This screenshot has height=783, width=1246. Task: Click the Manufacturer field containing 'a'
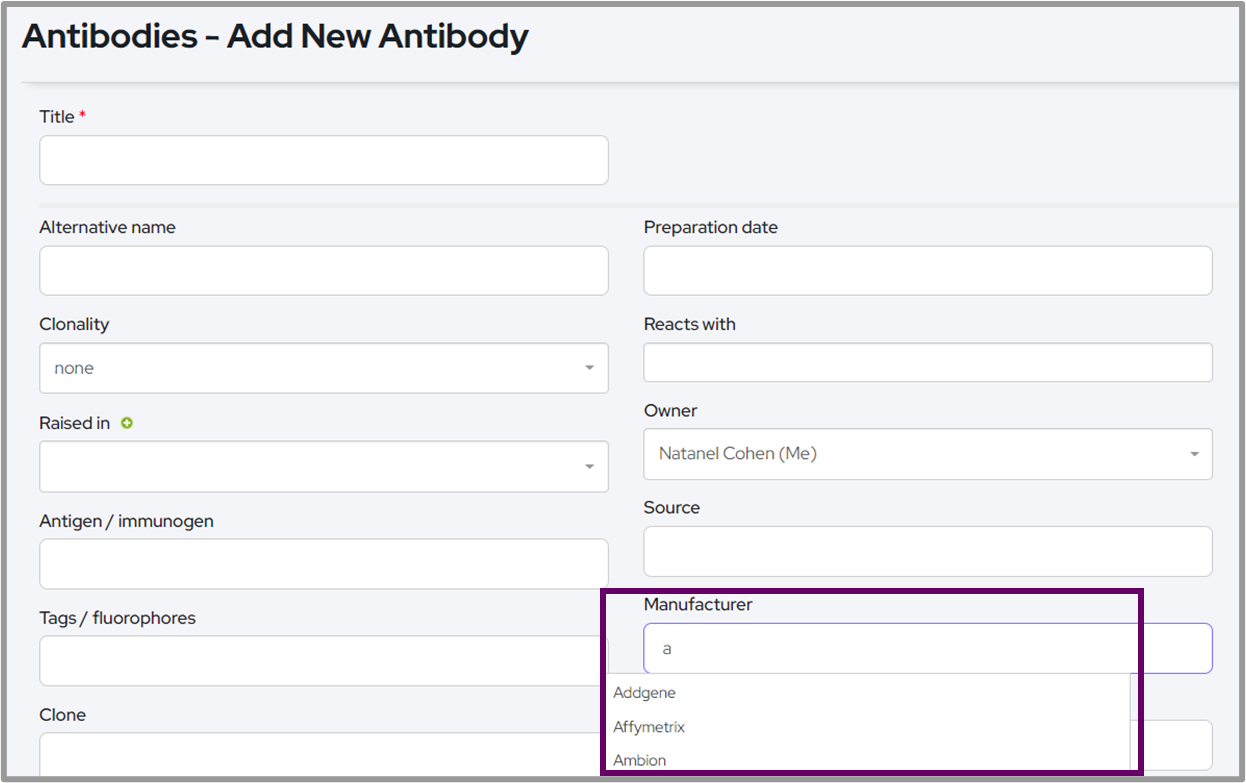pos(927,648)
